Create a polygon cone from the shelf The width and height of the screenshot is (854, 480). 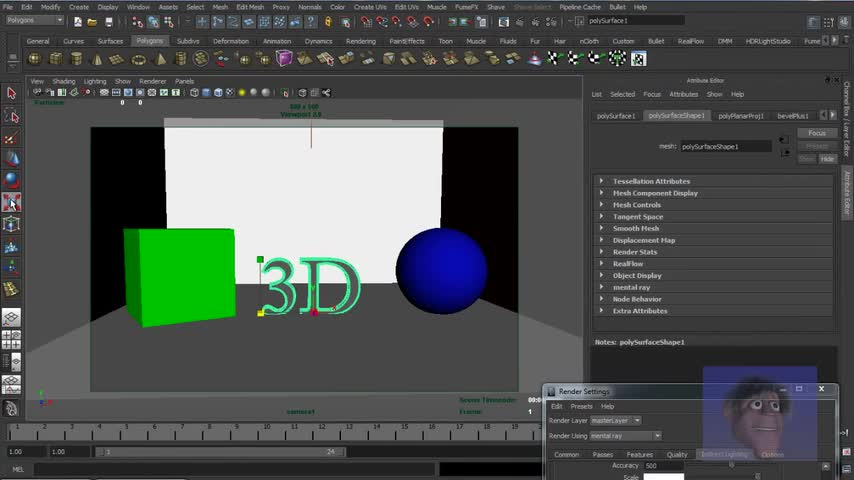click(97, 59)
